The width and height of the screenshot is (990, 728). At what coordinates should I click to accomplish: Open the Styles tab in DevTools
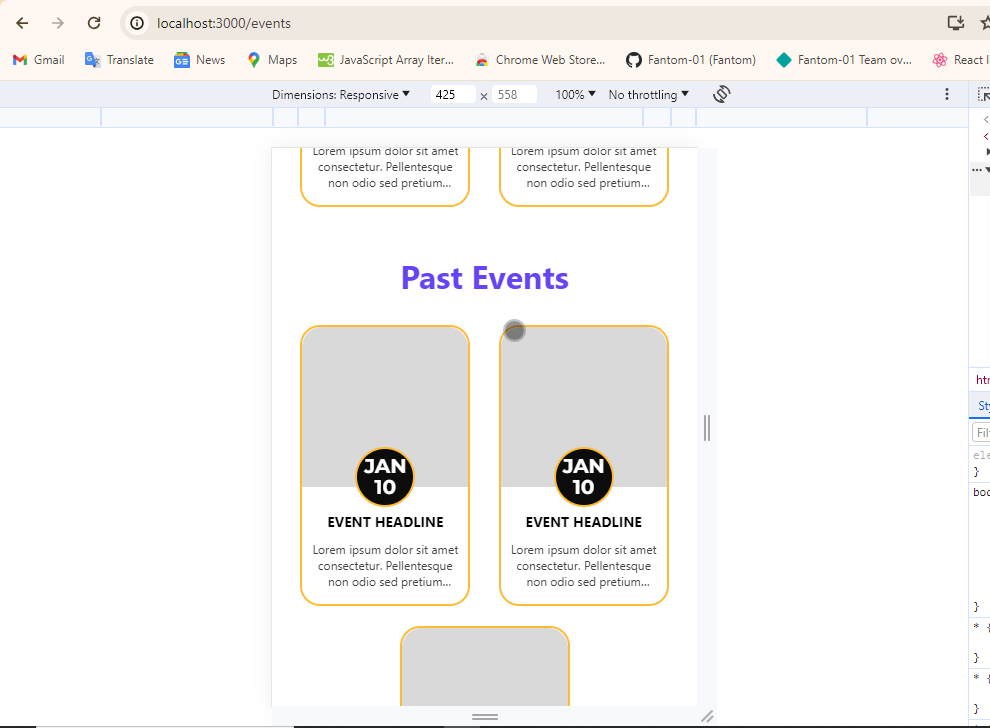coord(983,406)
